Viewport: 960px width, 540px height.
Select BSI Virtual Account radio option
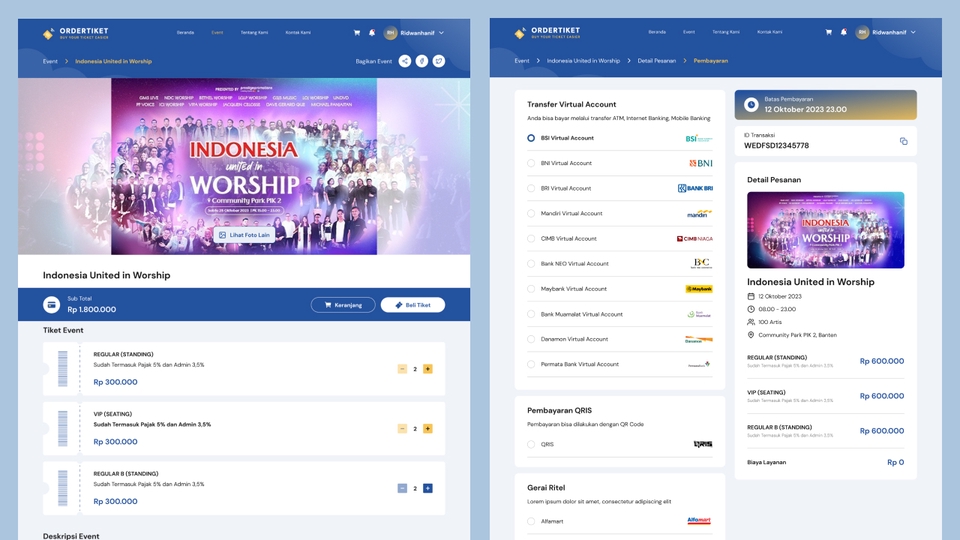531,138
